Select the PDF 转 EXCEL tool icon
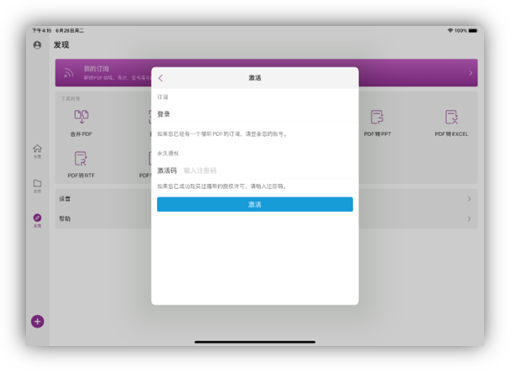This screenshot has width=509, height=371. (x=451, y=117)
